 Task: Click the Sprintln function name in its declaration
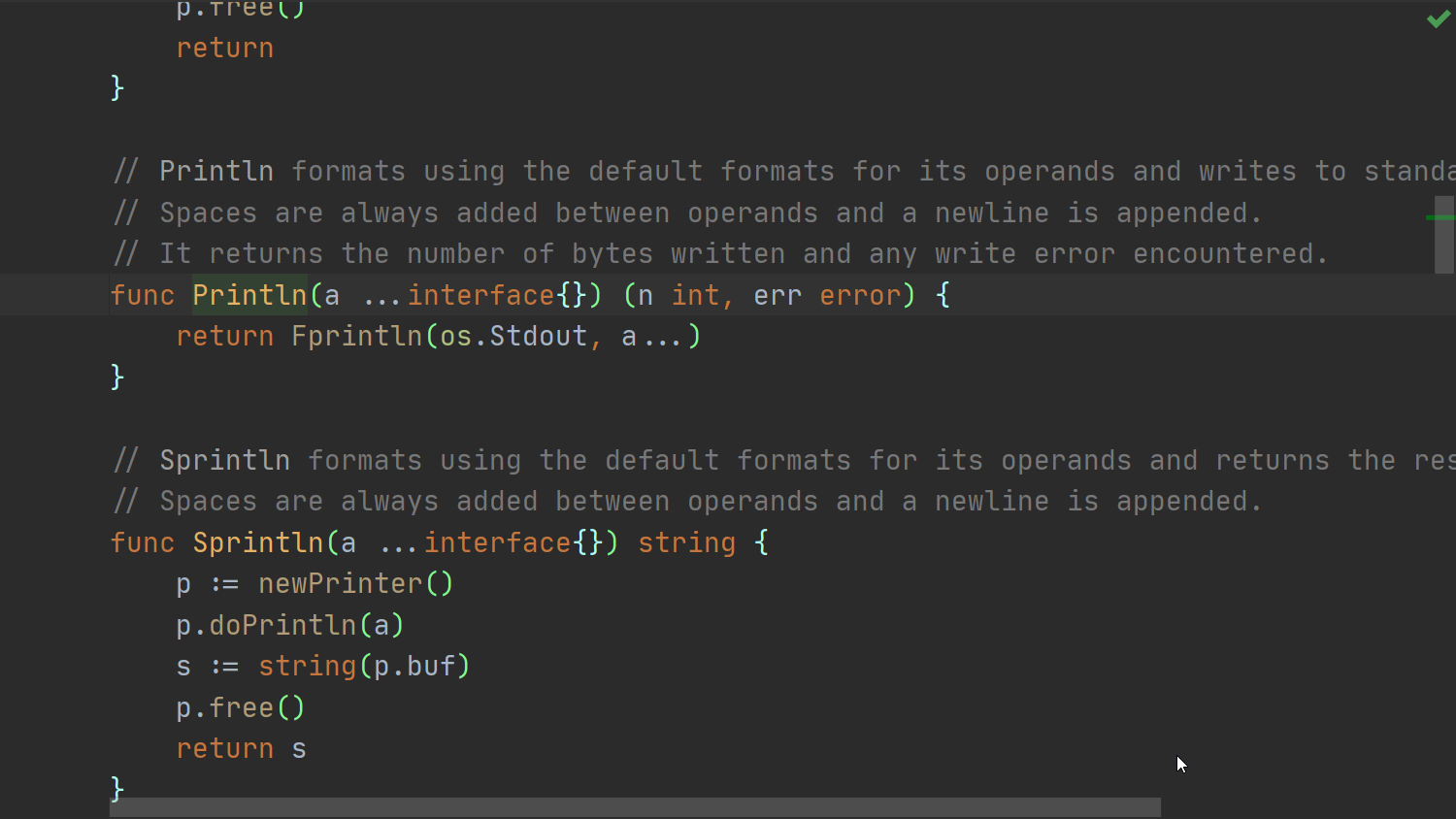[x=257, y=542]
